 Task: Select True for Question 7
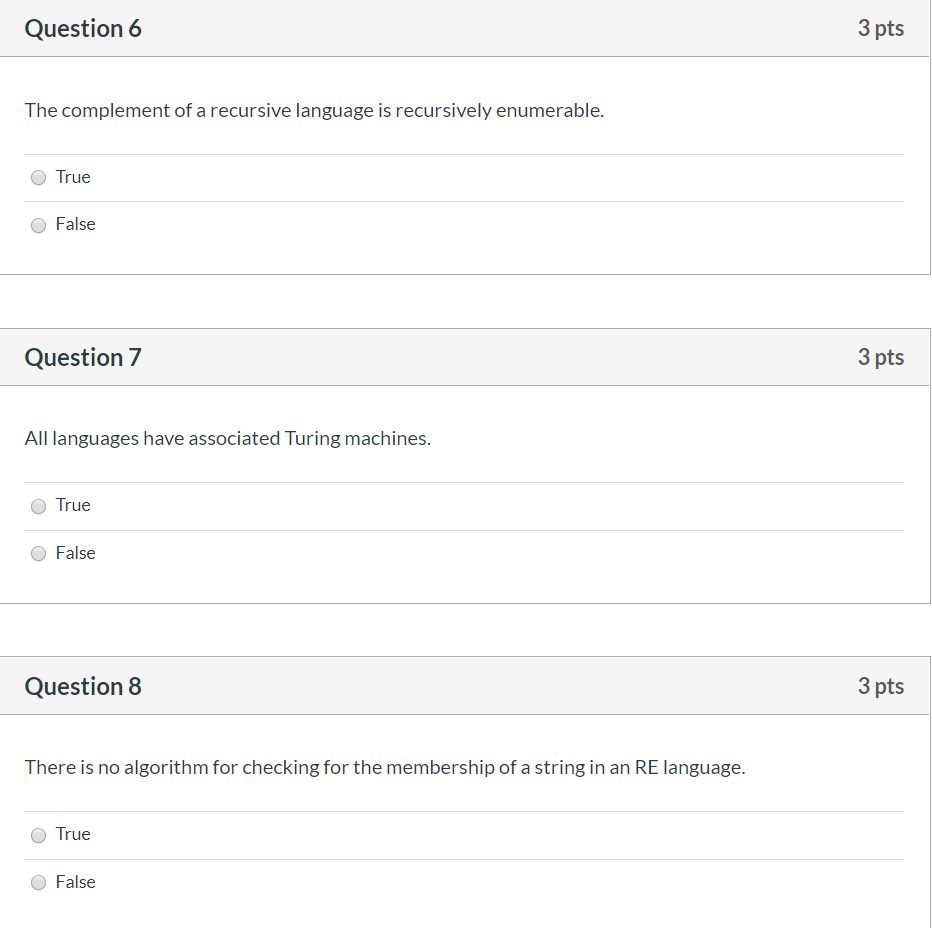[x=38, y=505]
